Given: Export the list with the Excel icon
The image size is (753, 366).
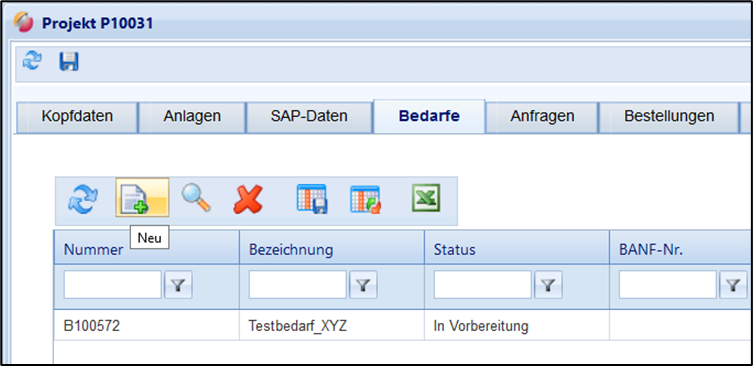Looking at the screenshot, I should click(426, 198).
